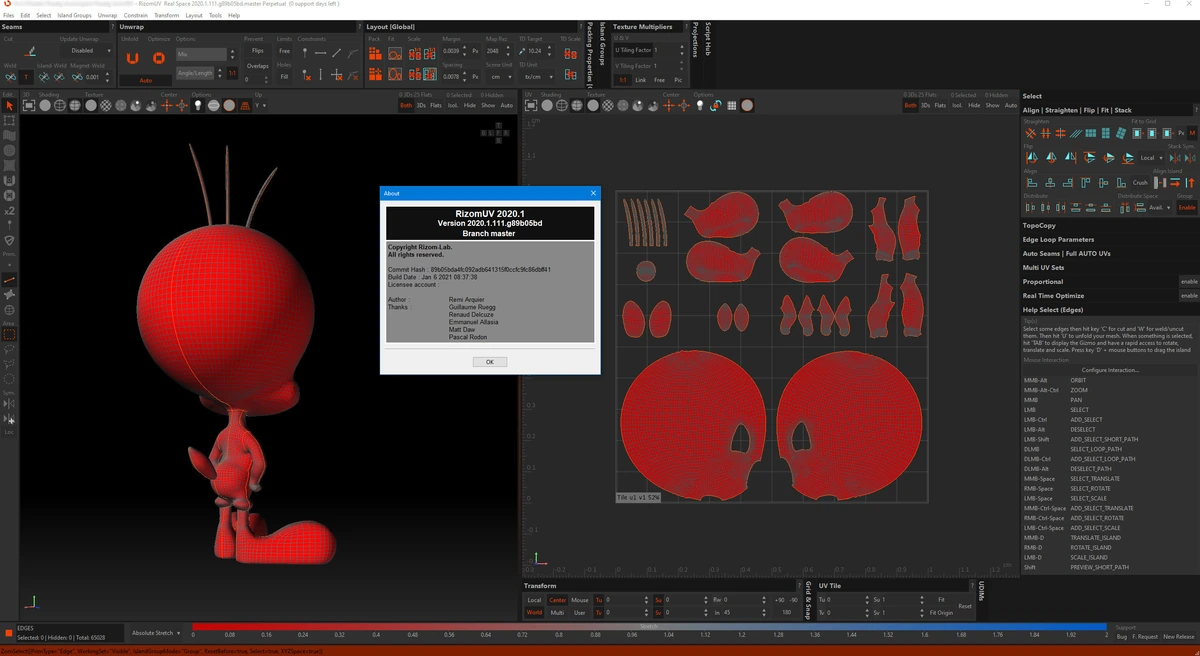The image size is (1200, 656).
Task: Click the horizontal constraint icon
Action: point(320,52)
